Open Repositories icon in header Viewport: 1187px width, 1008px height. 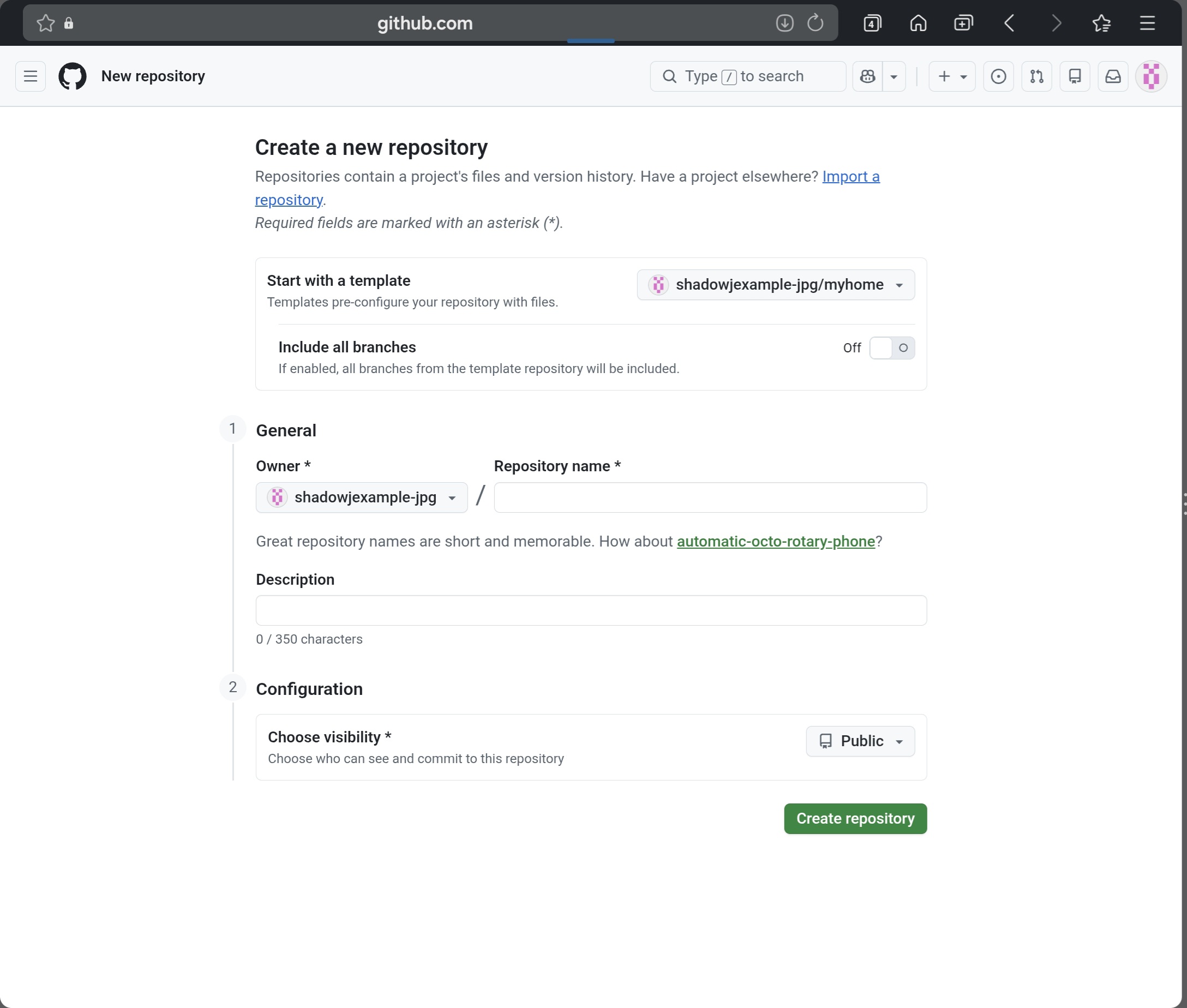1075,76
